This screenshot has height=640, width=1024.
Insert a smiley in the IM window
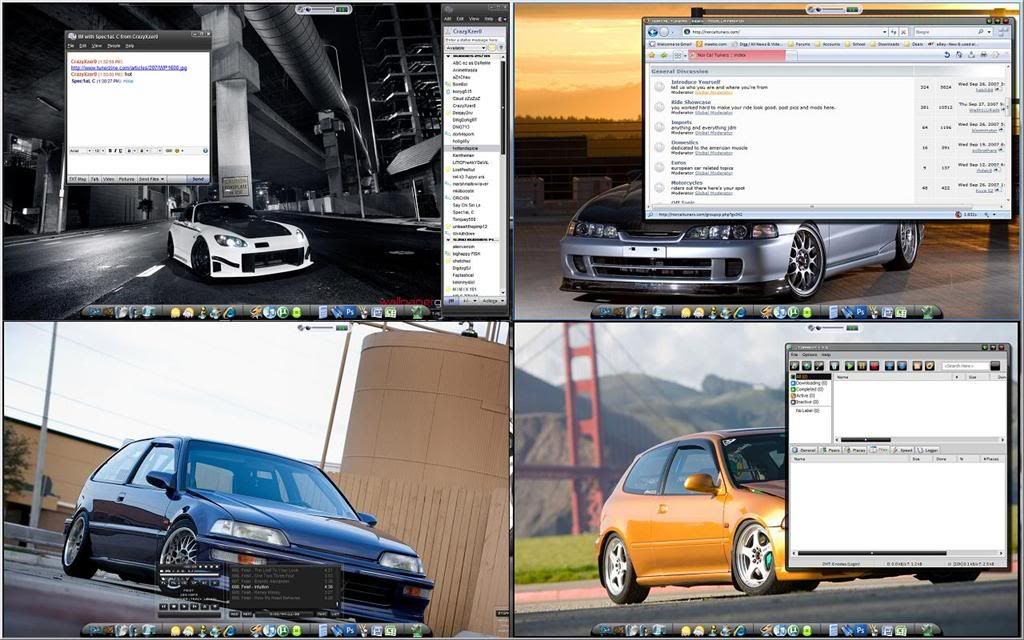[177, 151]
